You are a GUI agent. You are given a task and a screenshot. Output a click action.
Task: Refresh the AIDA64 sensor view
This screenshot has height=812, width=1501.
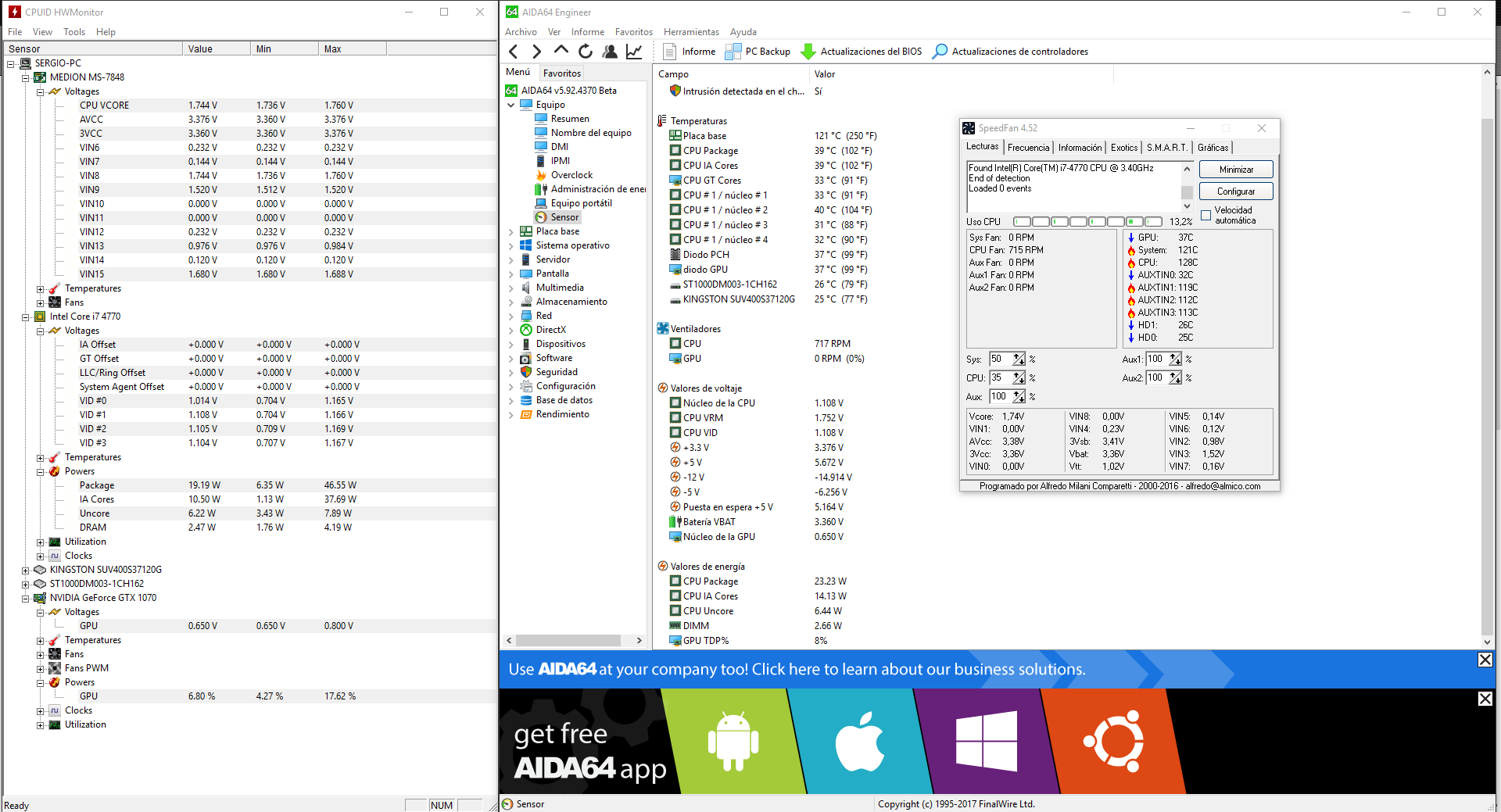point(585,52)
